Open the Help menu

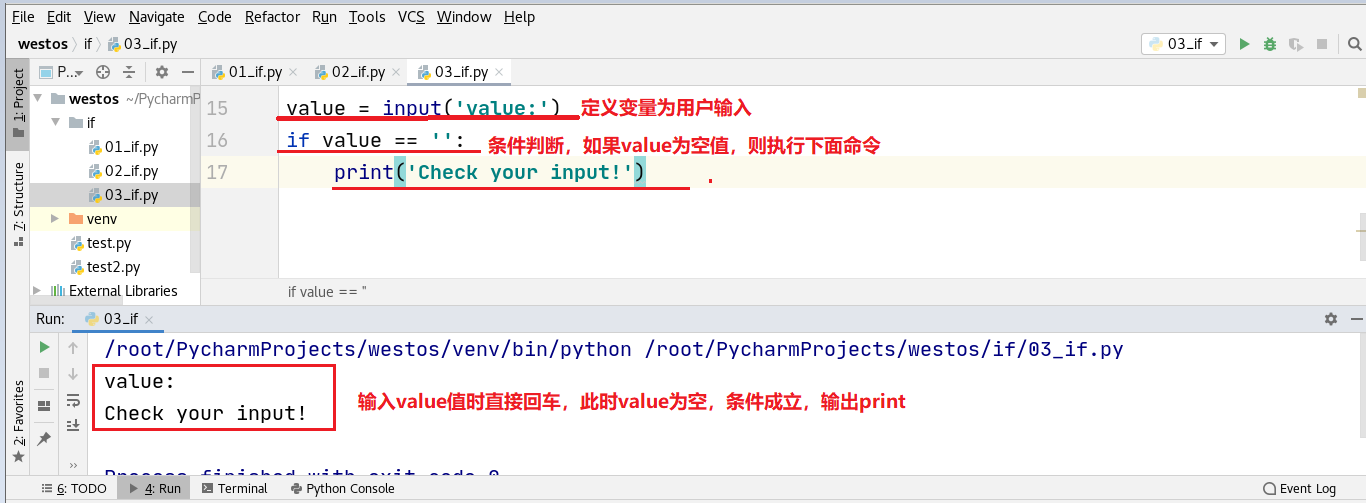tap(519, 17)
